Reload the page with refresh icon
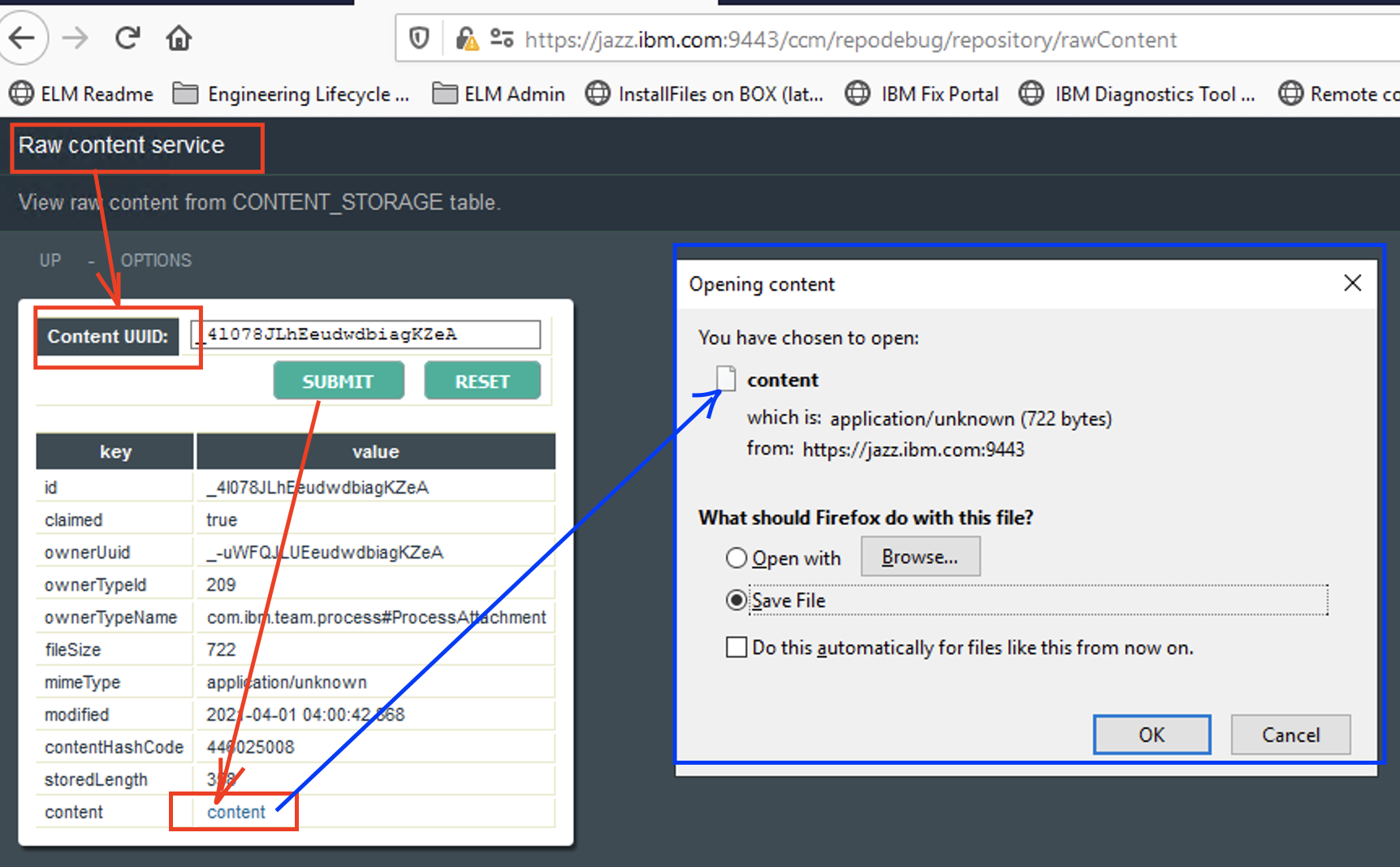Viewport: 1400px width, 867px height. (127, 38)
